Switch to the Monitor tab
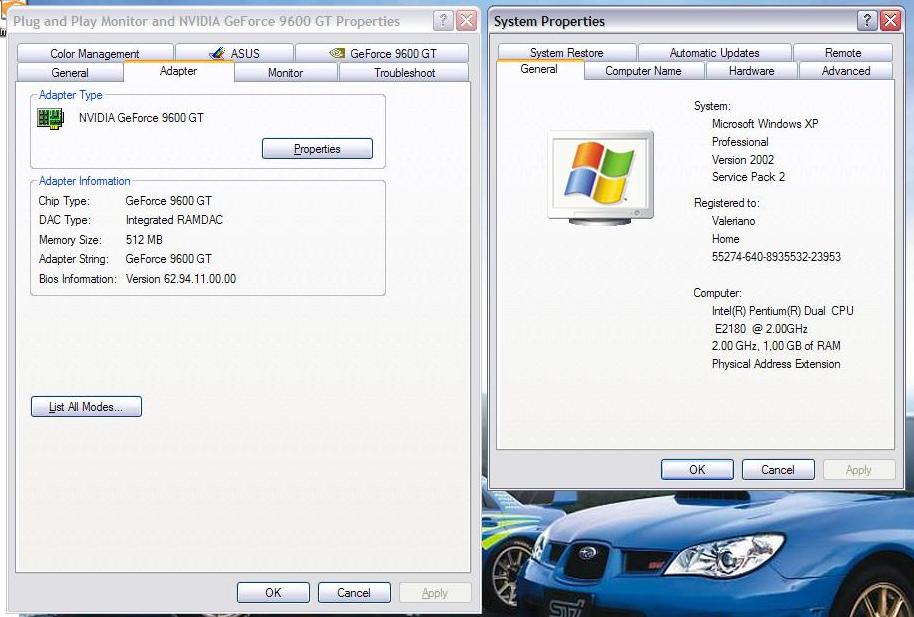Screen dimensions: 914x617 click(x=285, y=73)
